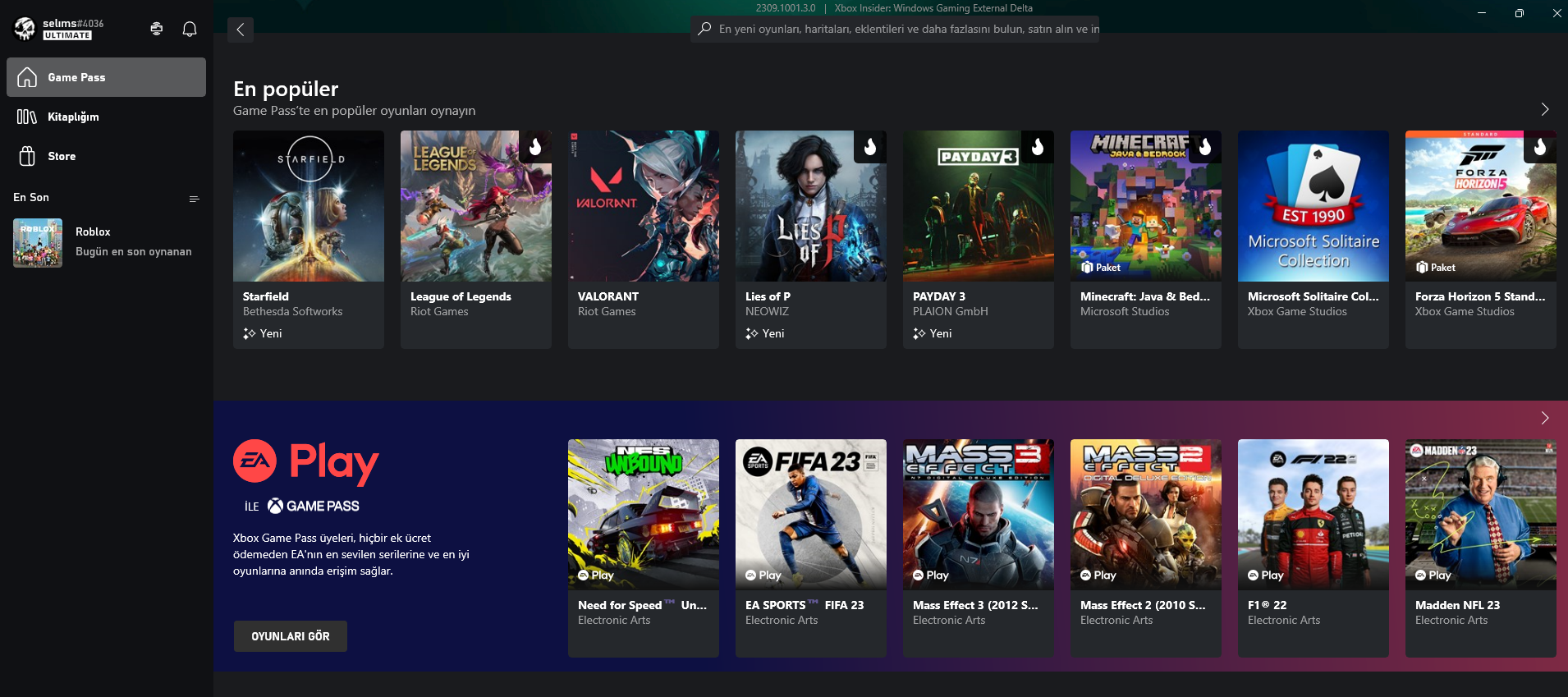Image resolution: width=1568 pixels, height=697 pixels.
Task: Show more En popüler games with arrow
Action: [x=1545, y=109]
